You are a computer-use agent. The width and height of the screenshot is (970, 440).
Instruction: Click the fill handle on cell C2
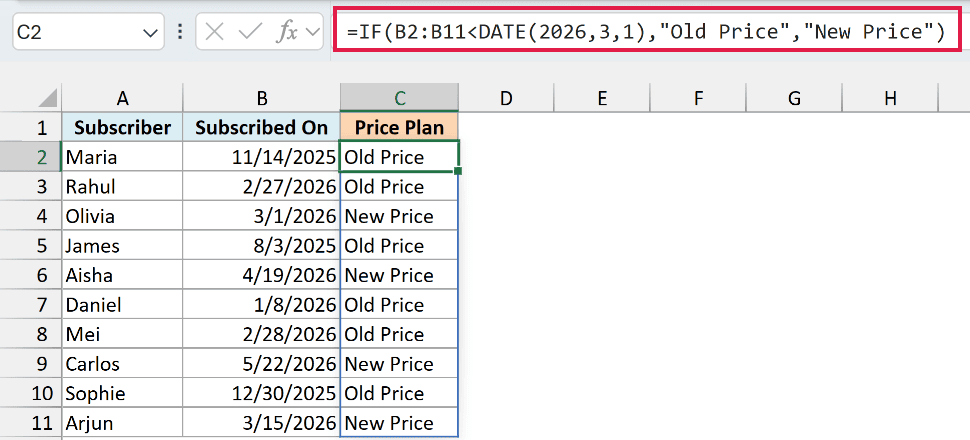tap(458, 171)
